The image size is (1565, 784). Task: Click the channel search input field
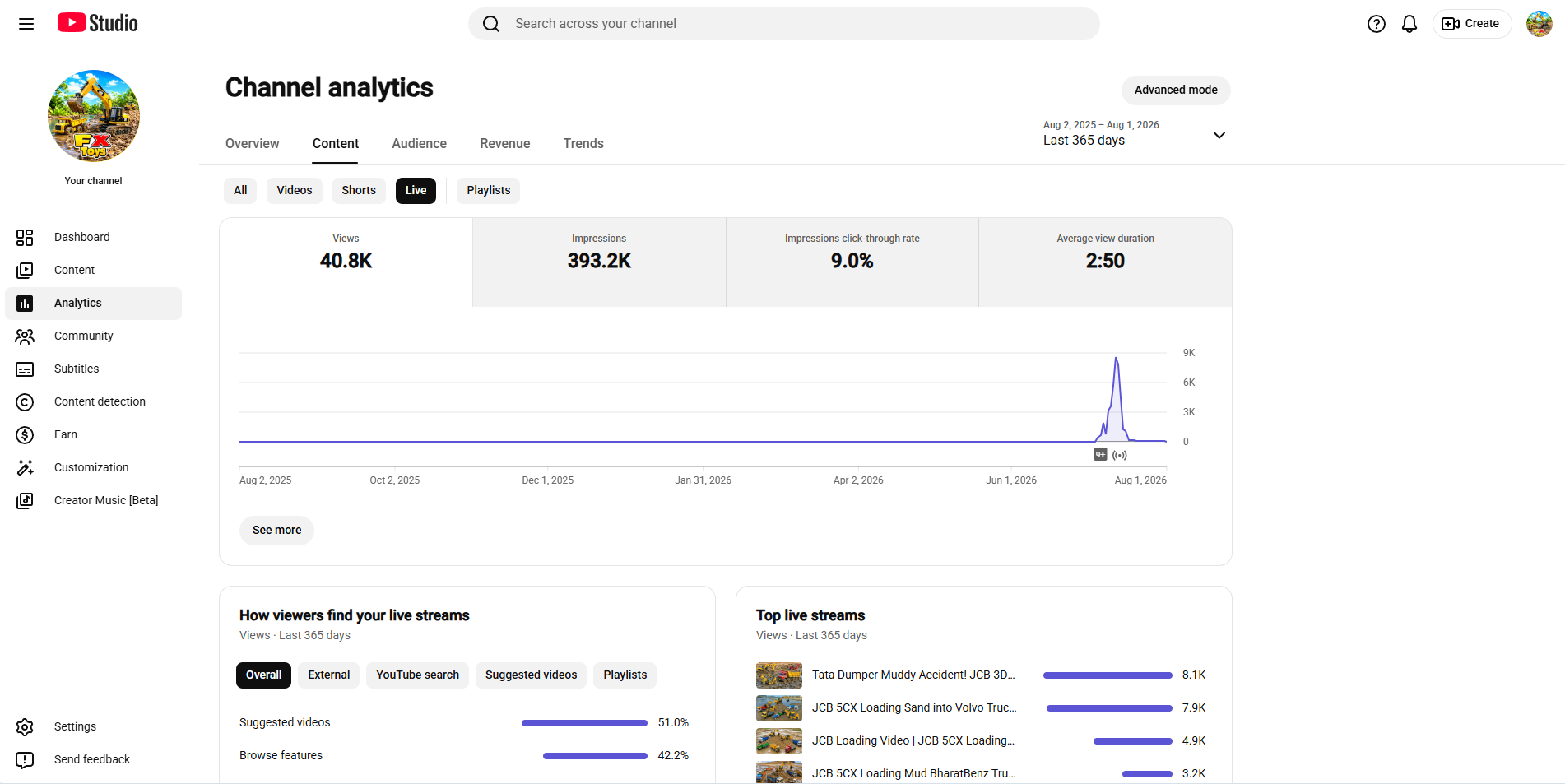pos(784,24)
